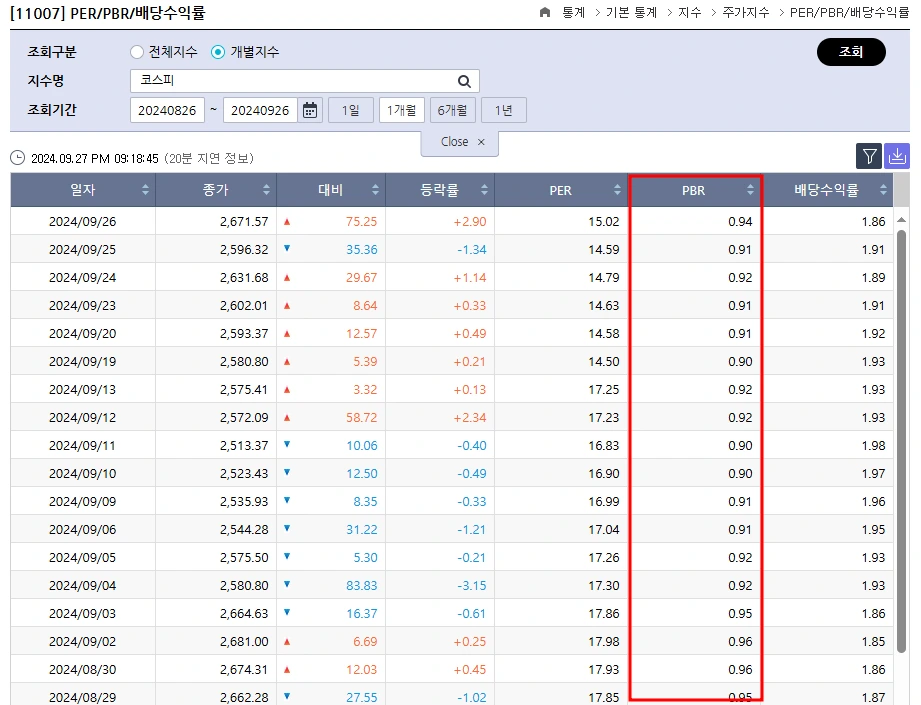This screenshot has width=921, height=705.
Task: Open the 주가지수 breadcrumb menu item
Action: 745,11
